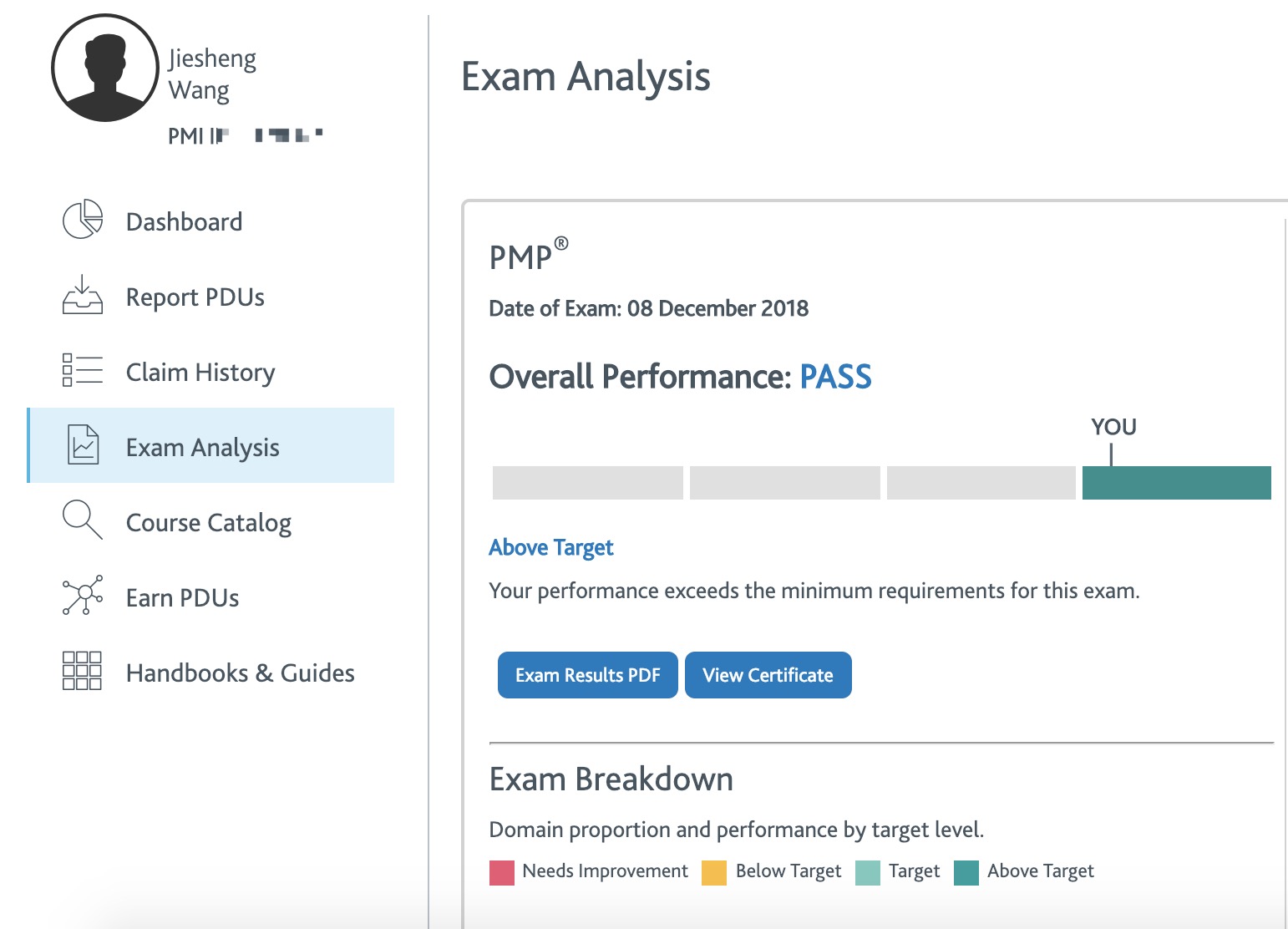Click the Dashboard pie chart icon
Image resolution: width=1288 pixels, height=929 pixels.
(x=83, y=220)
